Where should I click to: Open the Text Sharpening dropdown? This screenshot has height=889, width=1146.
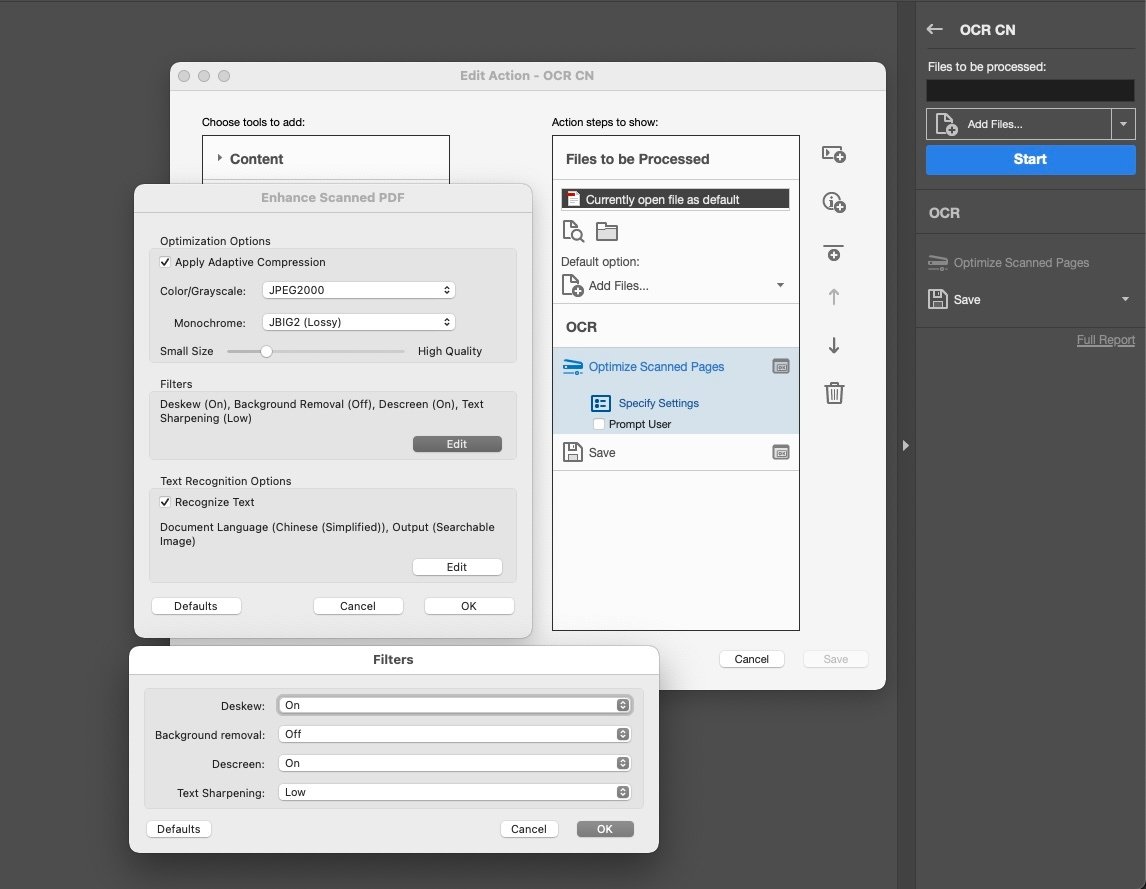[x=455, y=792]
